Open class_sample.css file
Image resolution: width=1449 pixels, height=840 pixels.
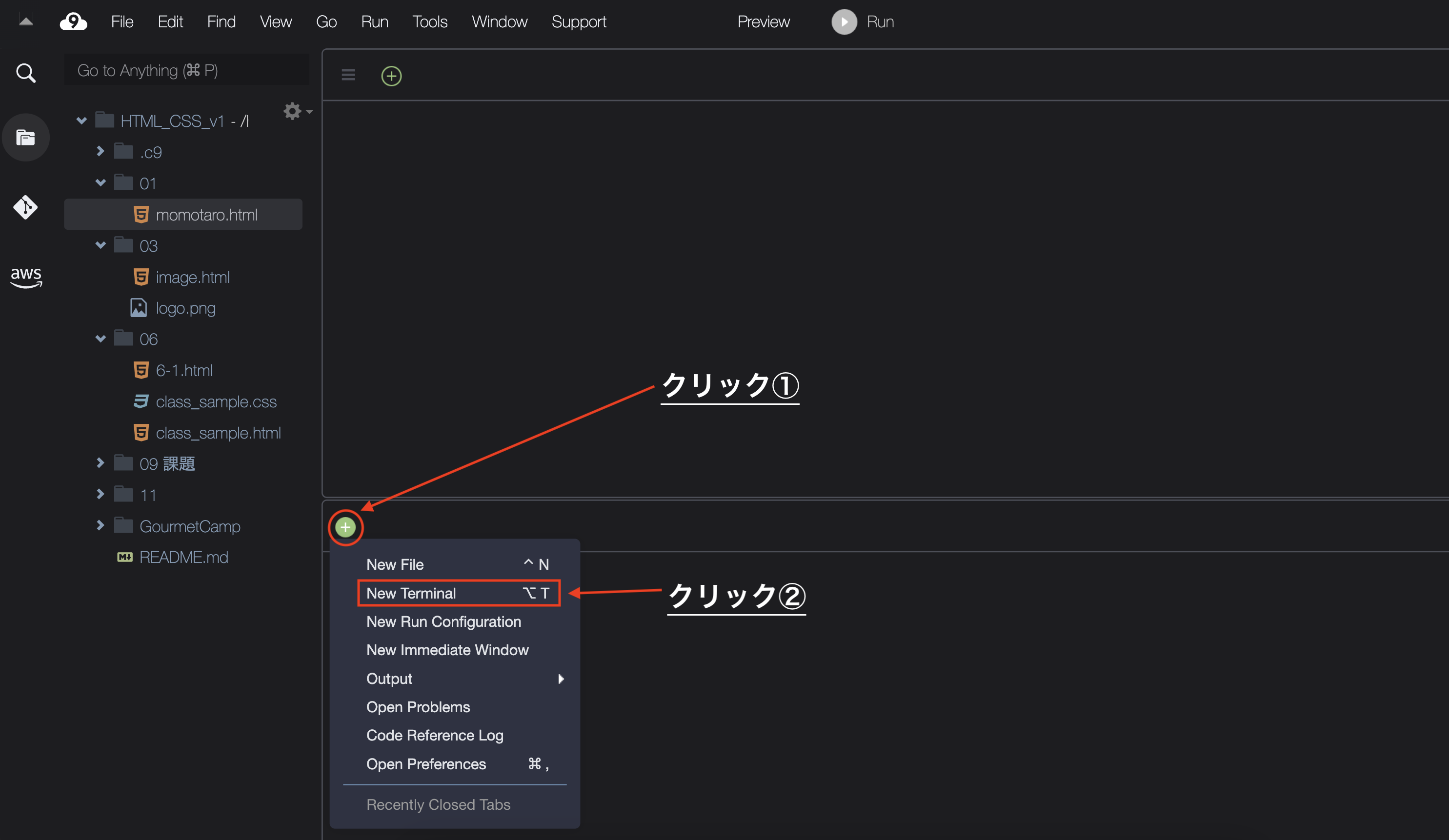216,401
